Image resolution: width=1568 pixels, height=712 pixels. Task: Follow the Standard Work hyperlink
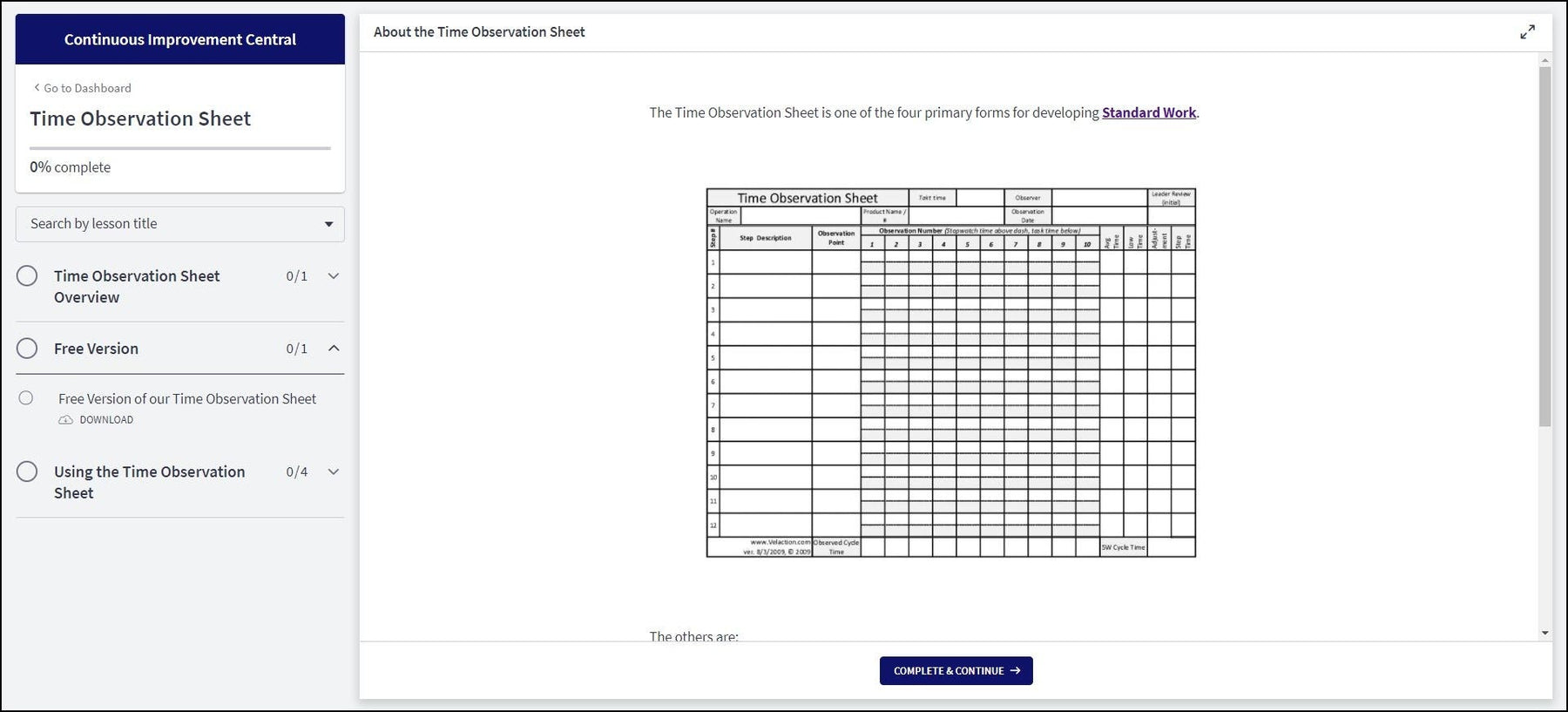[1148, 112]
